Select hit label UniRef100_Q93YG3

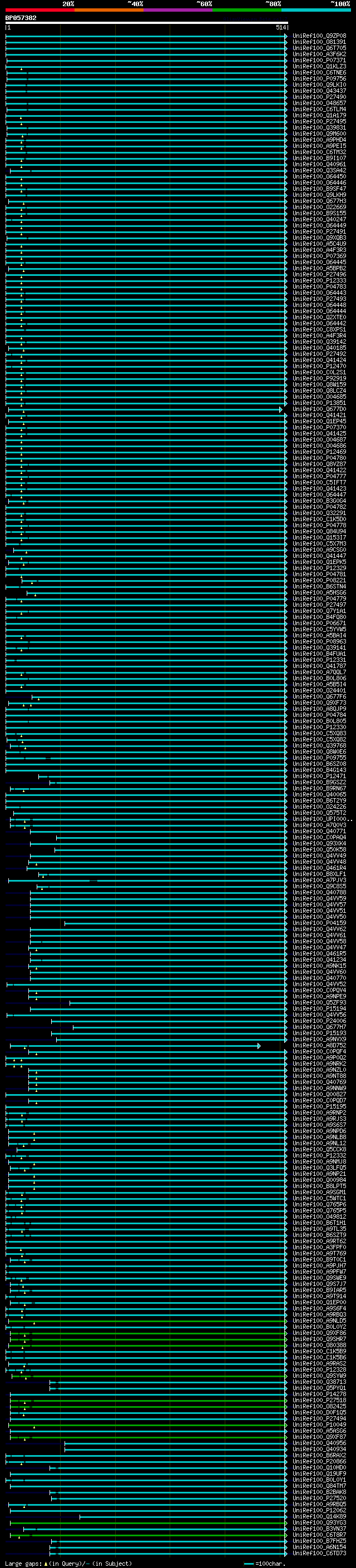tap(319, 1523)
